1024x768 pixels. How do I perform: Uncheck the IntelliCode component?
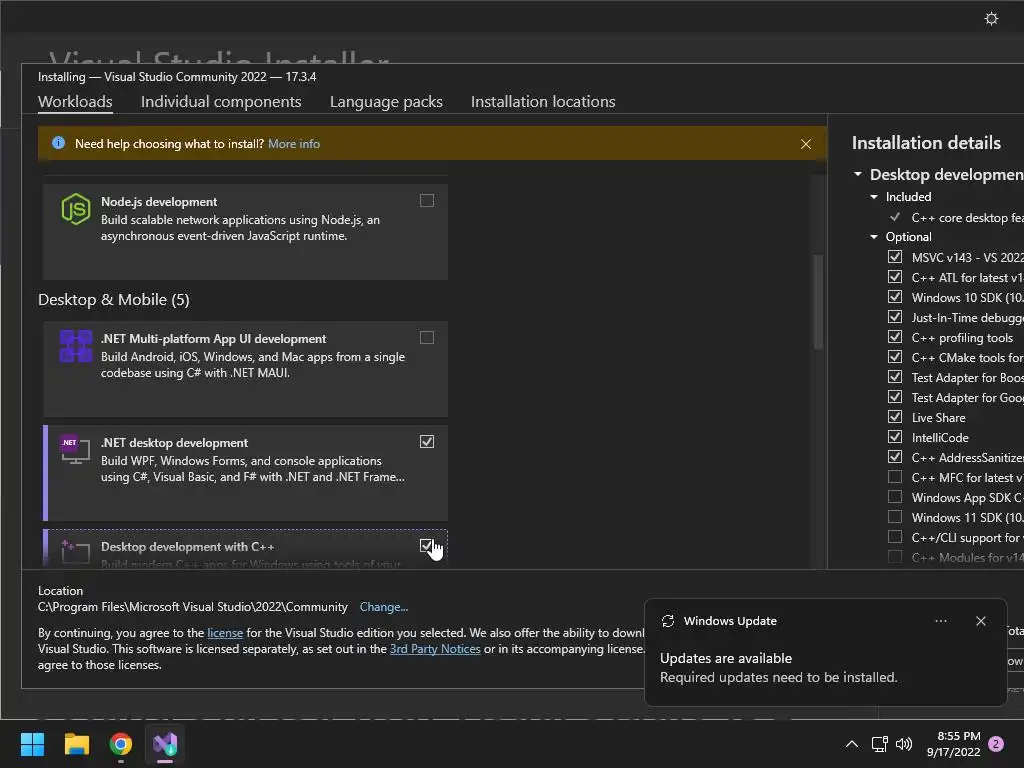pos(895,437)
